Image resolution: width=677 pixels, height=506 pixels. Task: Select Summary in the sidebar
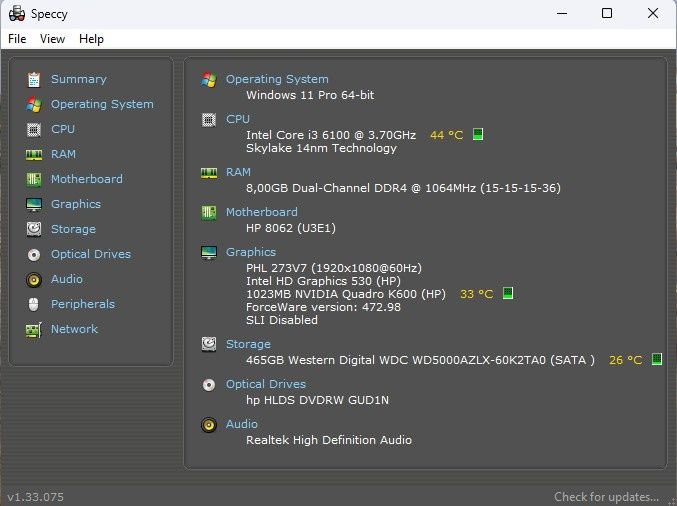tap(78, 79)
